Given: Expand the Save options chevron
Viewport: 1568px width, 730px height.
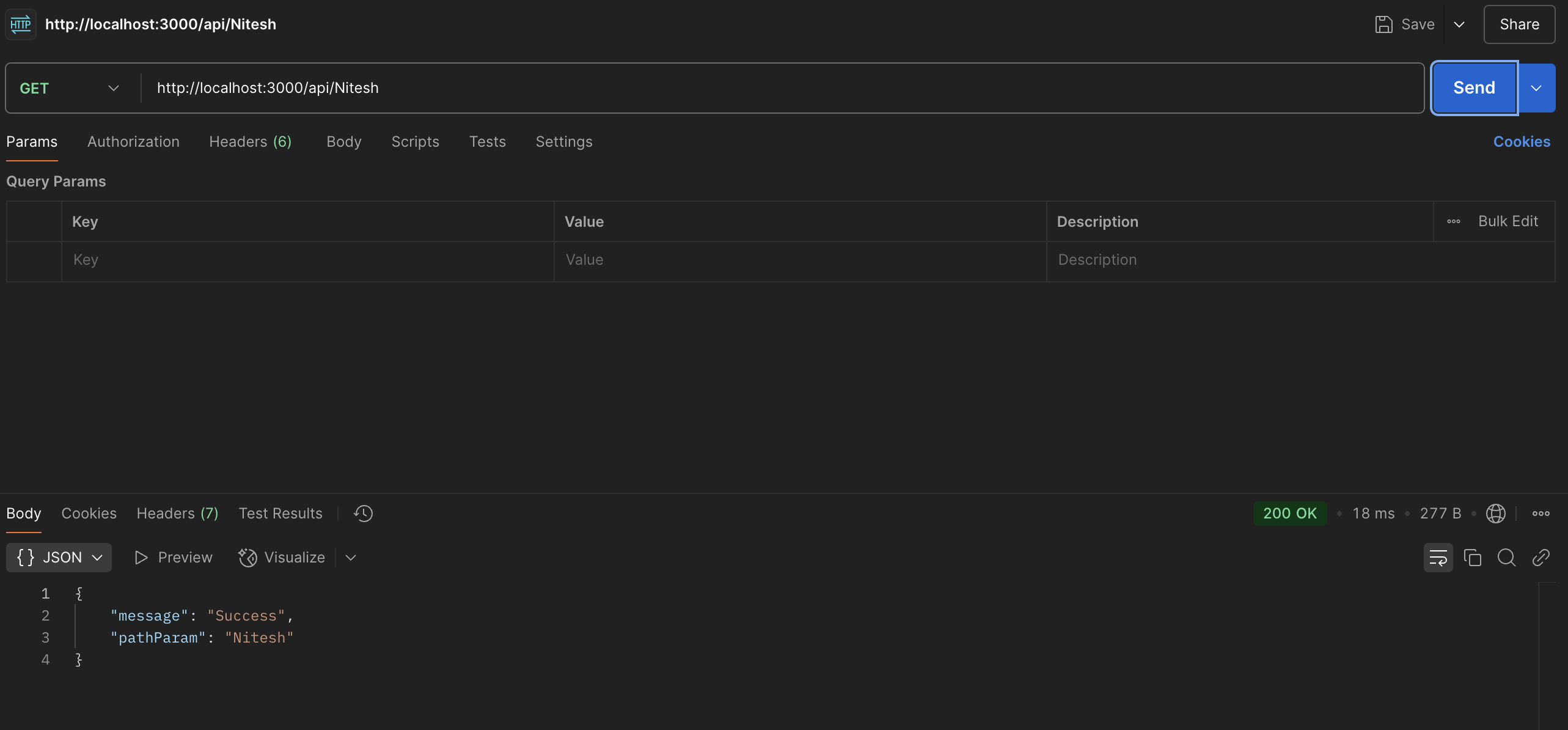Looking at the screenshot, I should pos(1459,24).
